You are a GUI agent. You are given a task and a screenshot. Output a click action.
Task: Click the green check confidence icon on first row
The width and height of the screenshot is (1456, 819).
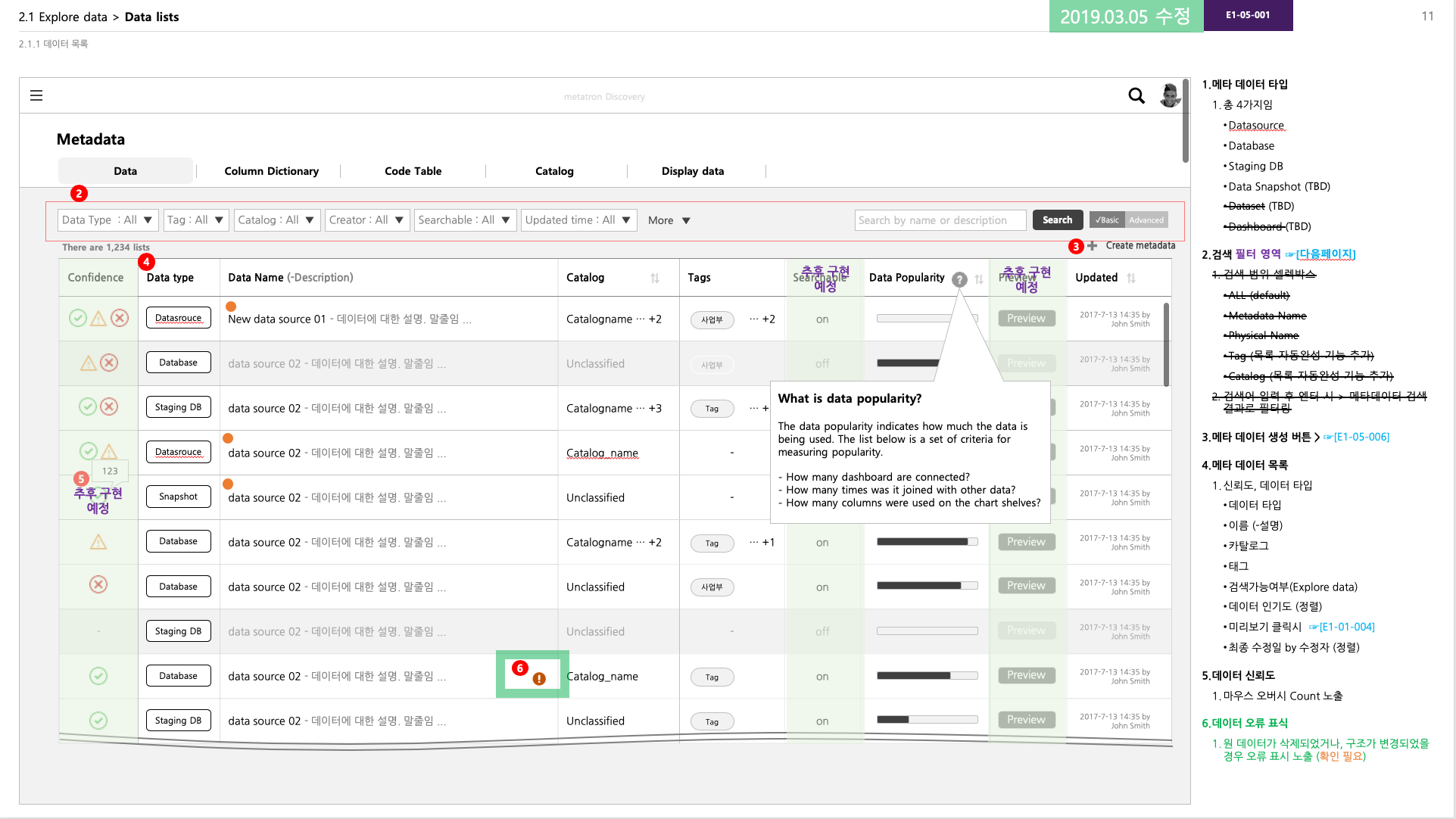(78, 318)
